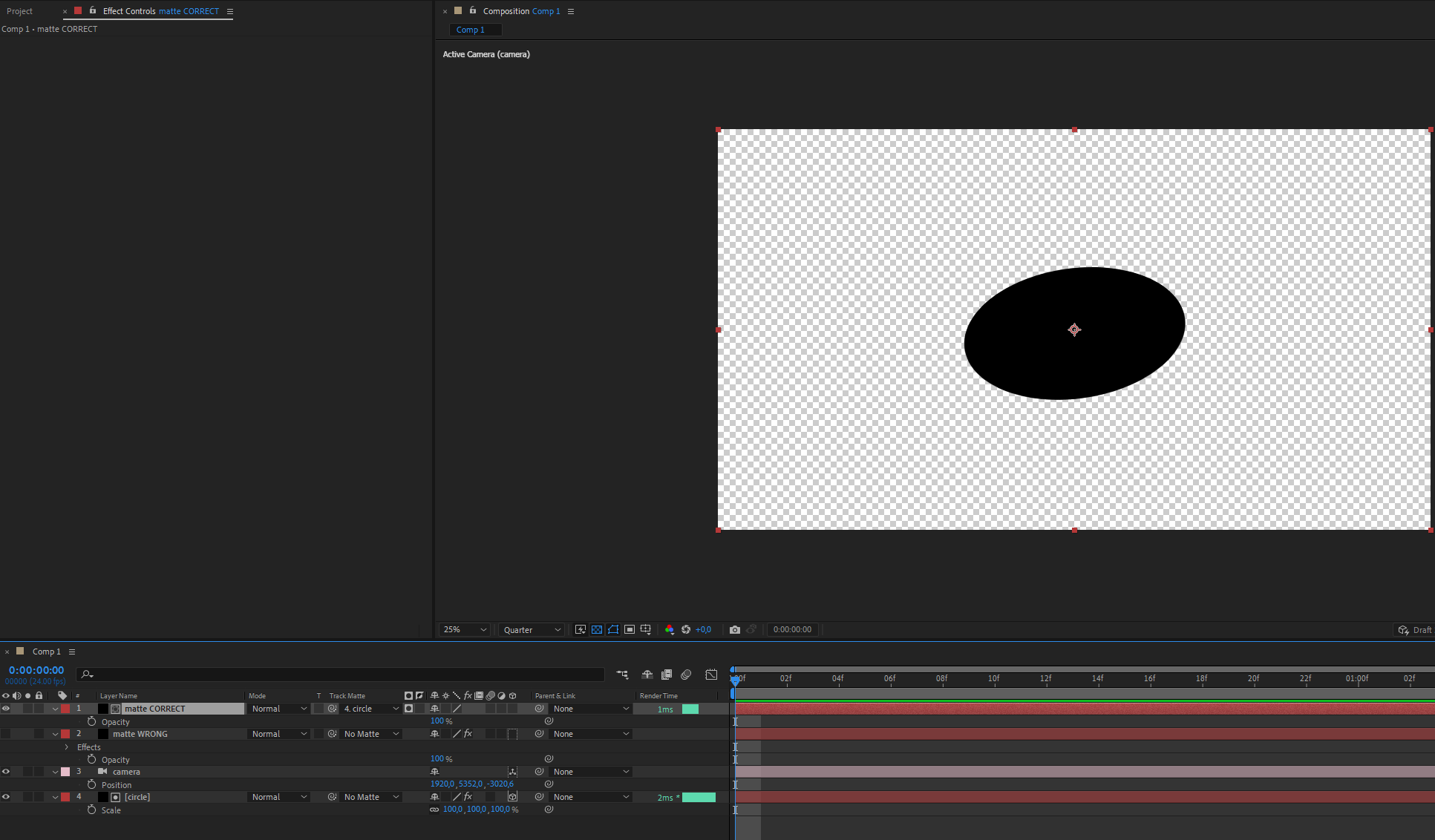Expand the Effects group under matte WRONG
The width and height of the screenshot is (1435, 840).
(x=66, y=747)
